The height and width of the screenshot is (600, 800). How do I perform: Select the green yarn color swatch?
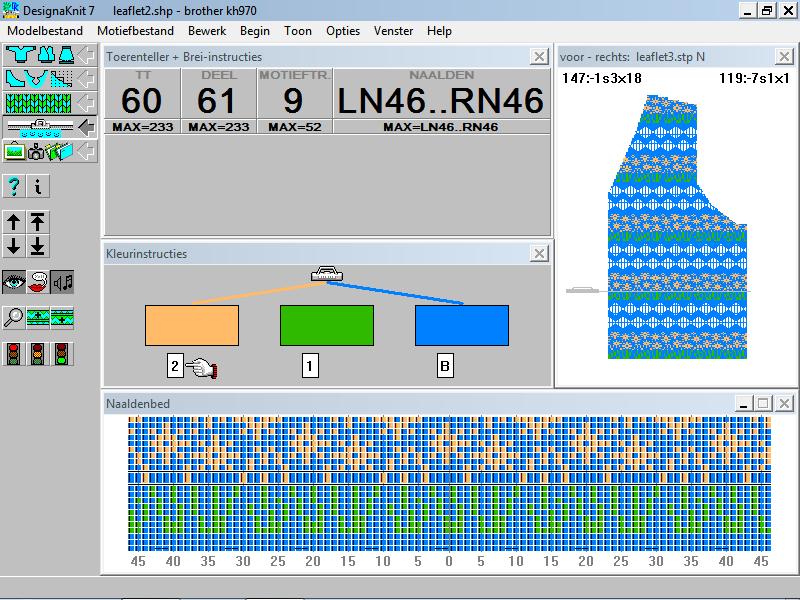pos(327,325)
